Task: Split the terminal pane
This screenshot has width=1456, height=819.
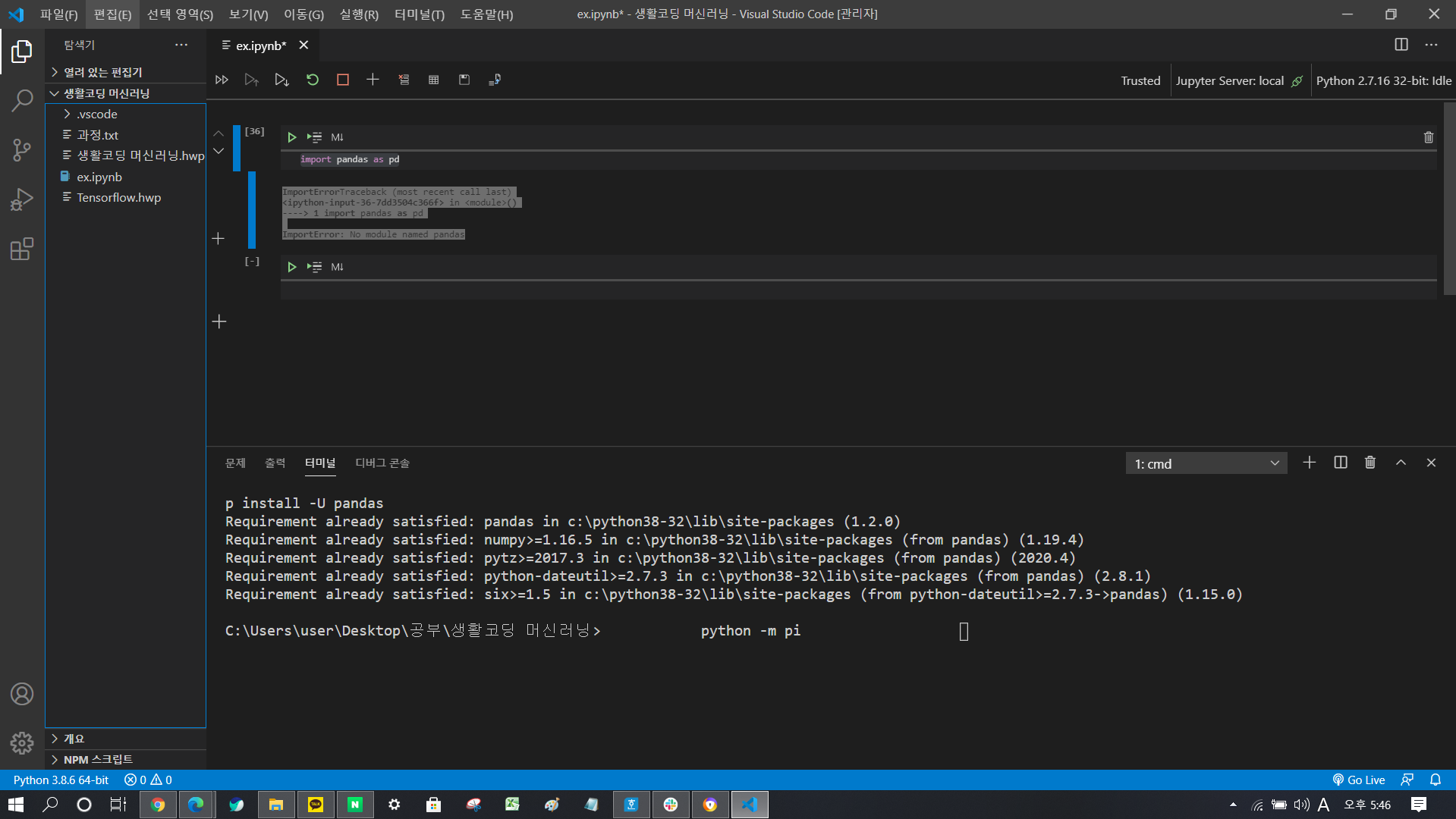Action: (x=1341, y=463)
